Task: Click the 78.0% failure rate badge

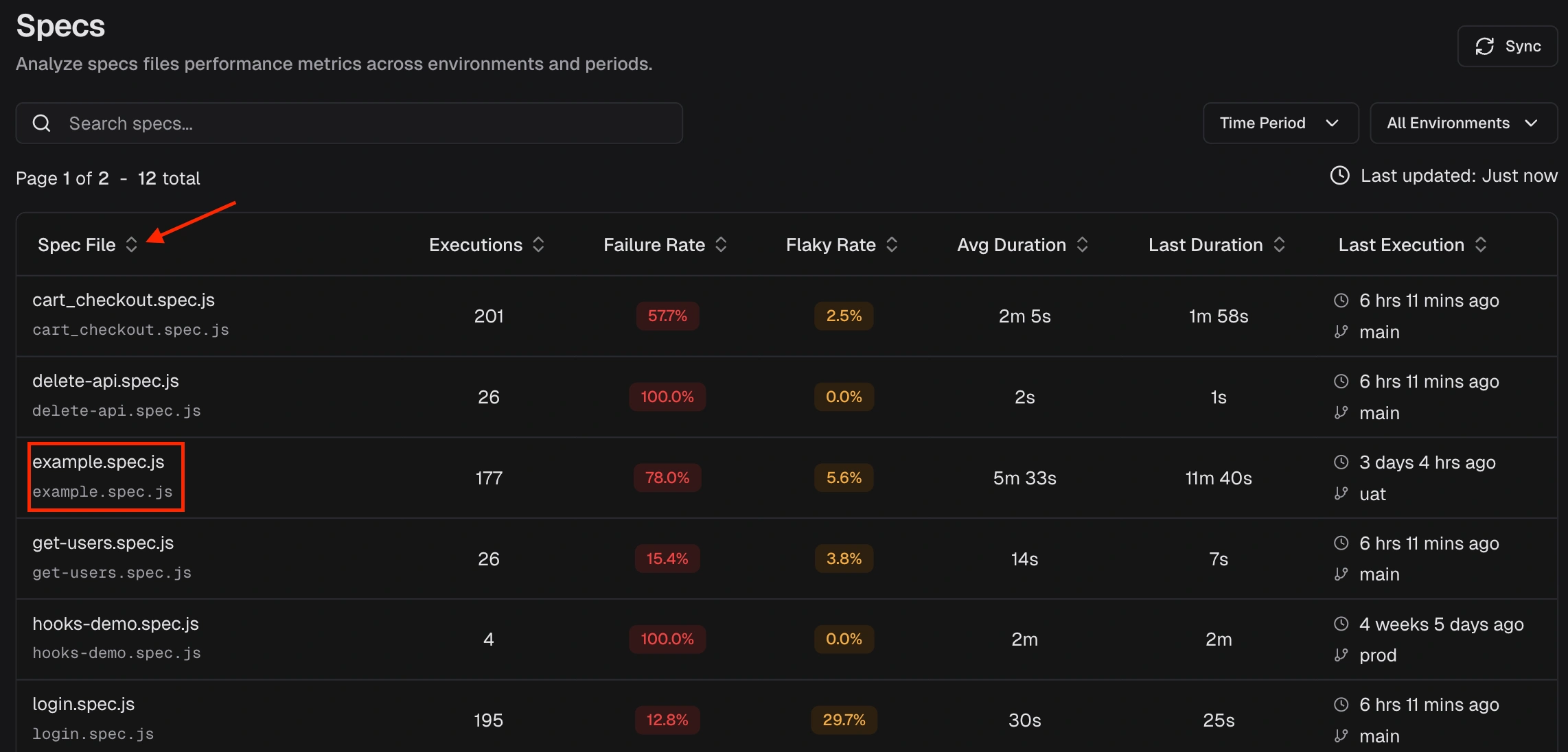Action: [x=667, y=478]
